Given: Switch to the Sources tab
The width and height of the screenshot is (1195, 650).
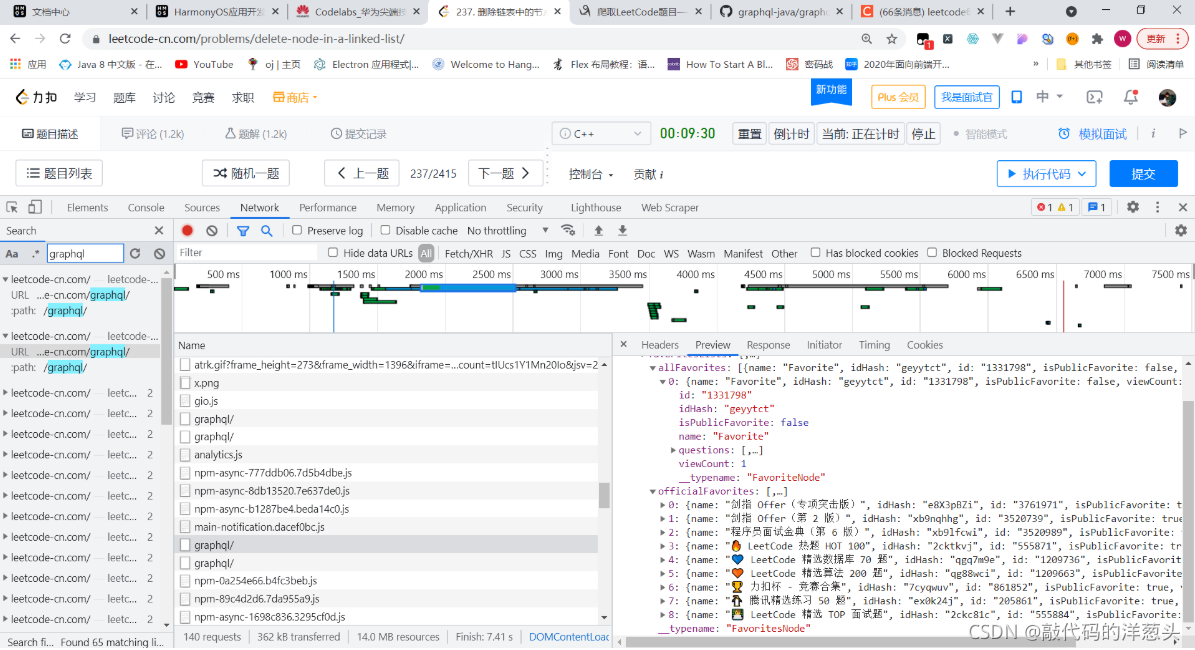Looking at the screenshot, I should tap(202, 207).
